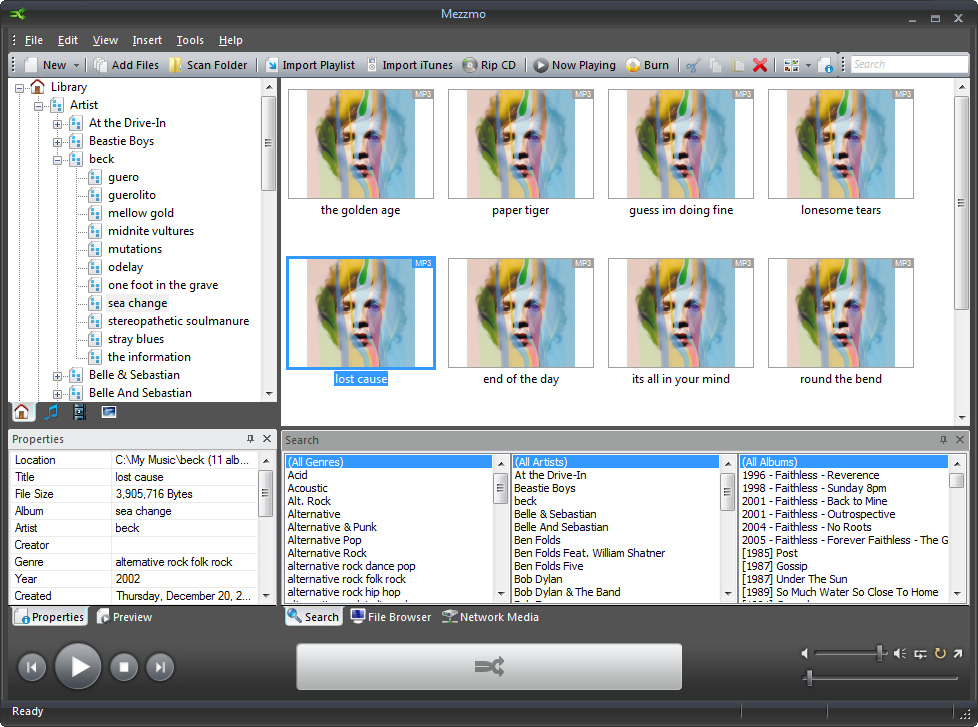The height and width of the screenshot is (727, 978).
Task: Click the Copy icon in the toolbar
Action: [715, 65]
